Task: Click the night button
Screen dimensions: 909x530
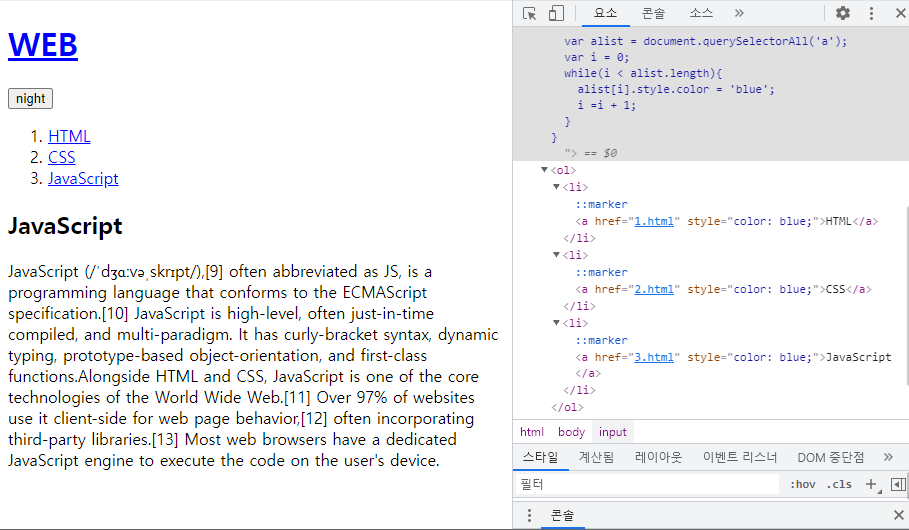Action: (30, 99)
